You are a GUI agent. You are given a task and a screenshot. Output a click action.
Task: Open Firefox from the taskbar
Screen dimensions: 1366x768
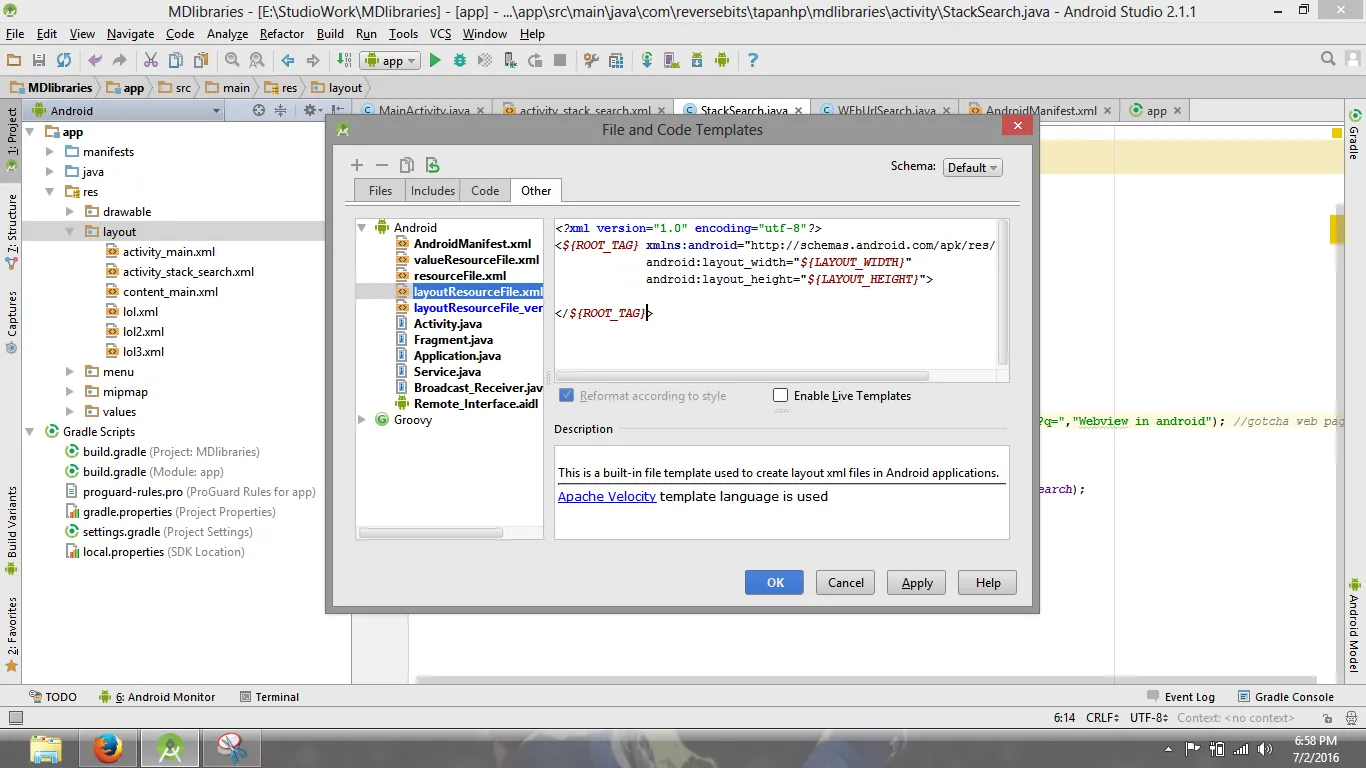(108, 747)
